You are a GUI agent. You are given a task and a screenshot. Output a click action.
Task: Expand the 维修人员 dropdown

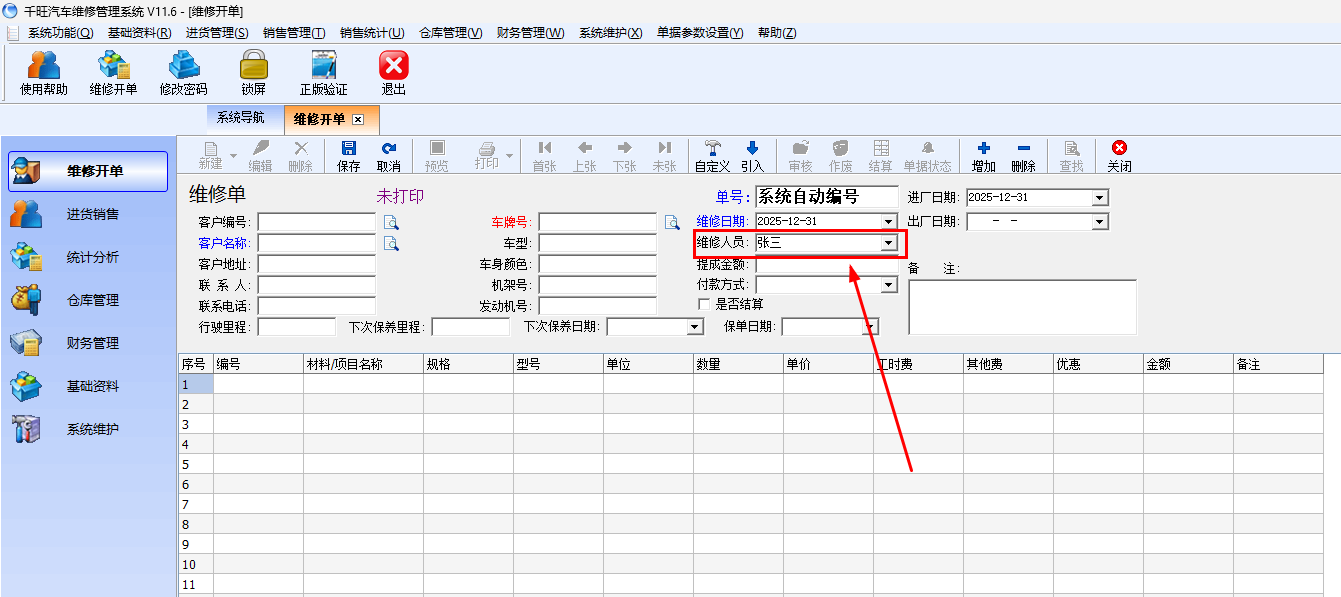pos(888,243)
